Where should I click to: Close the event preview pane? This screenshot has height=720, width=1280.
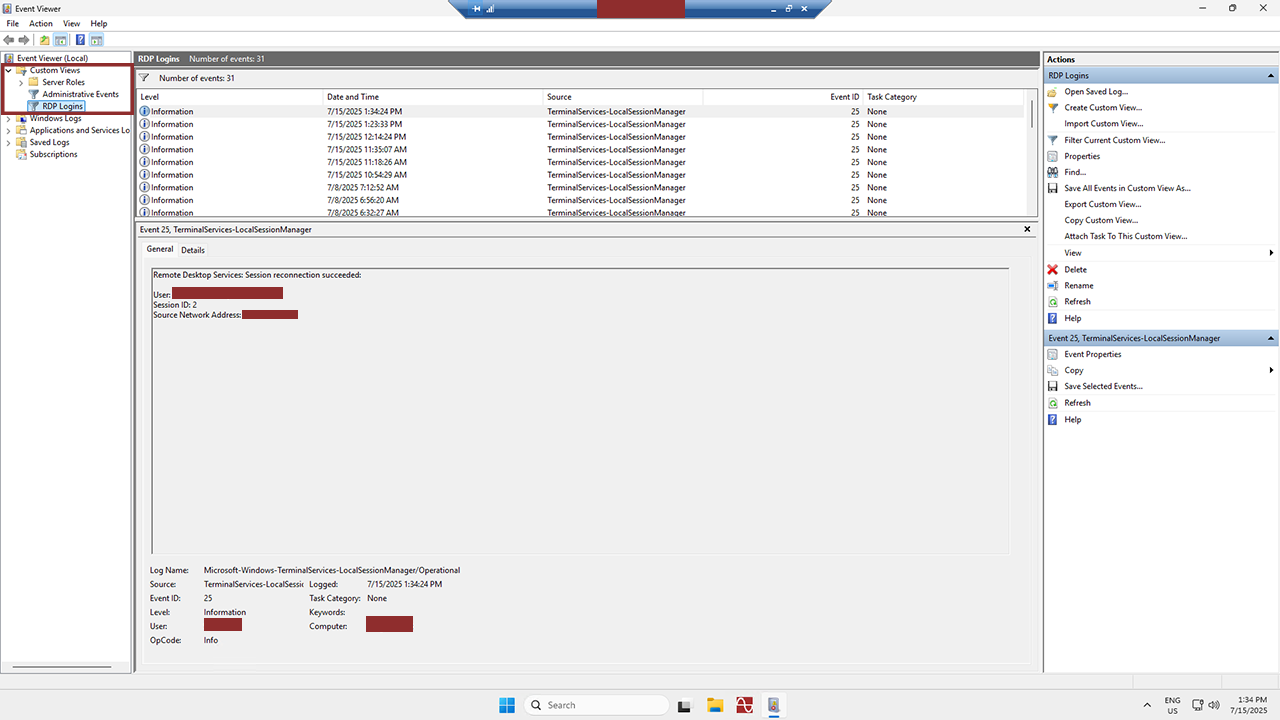pyautogui.click(x=1027, y=229)
